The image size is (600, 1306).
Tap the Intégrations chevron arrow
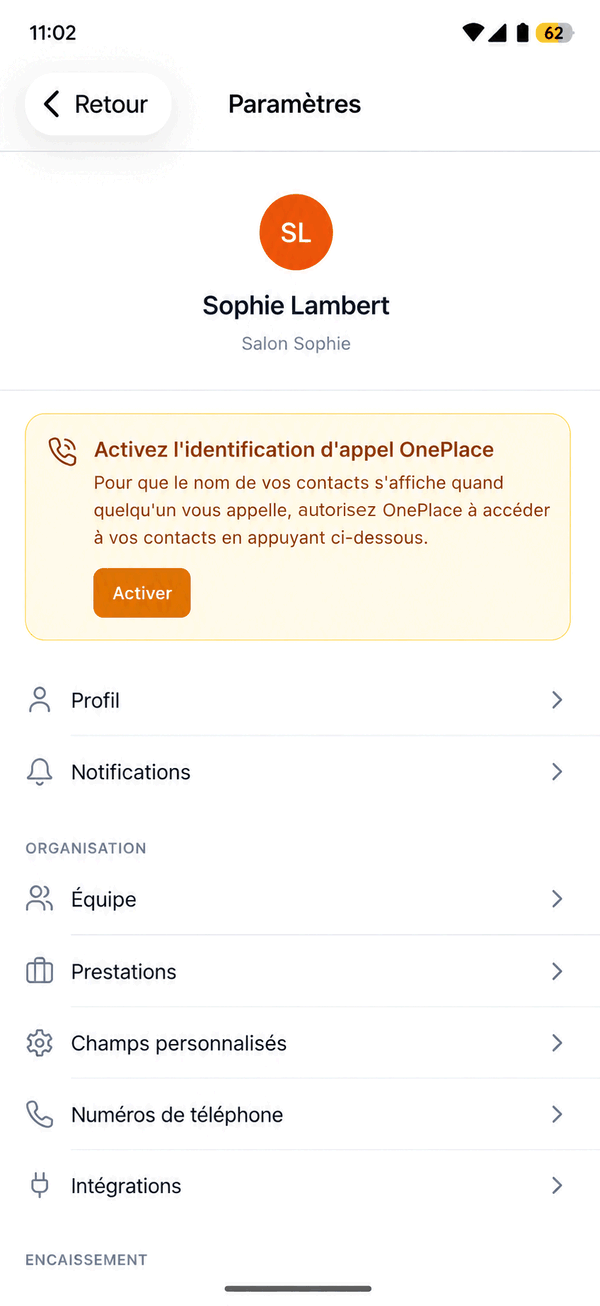(557, 1186)
